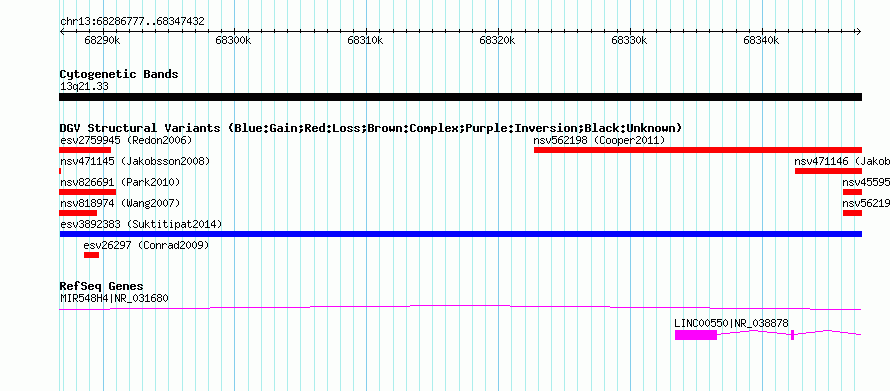Select the cut-off nsv45595 variant label

point(866,182)
